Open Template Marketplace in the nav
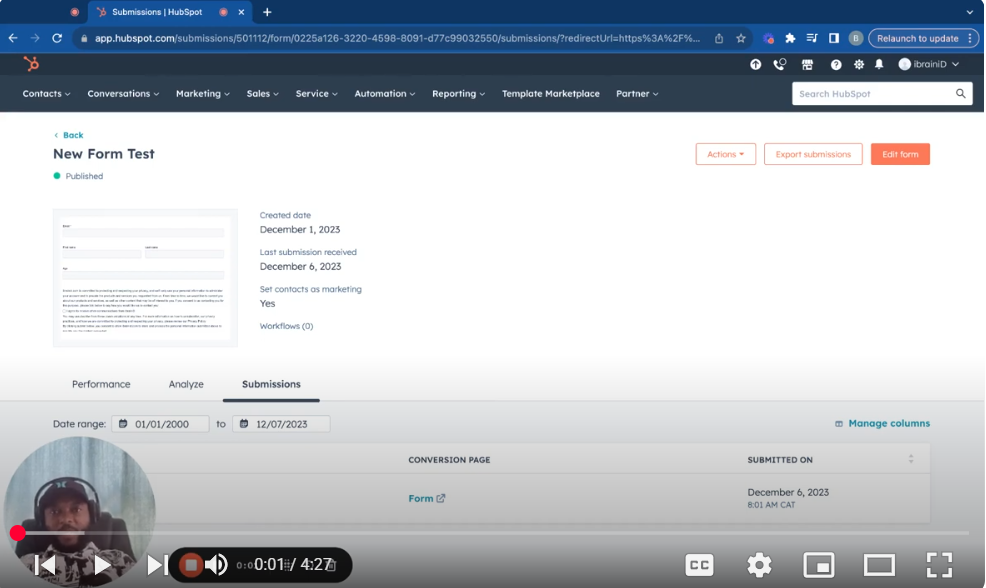The width and height of the screenshot is (986, 588). 550,94
